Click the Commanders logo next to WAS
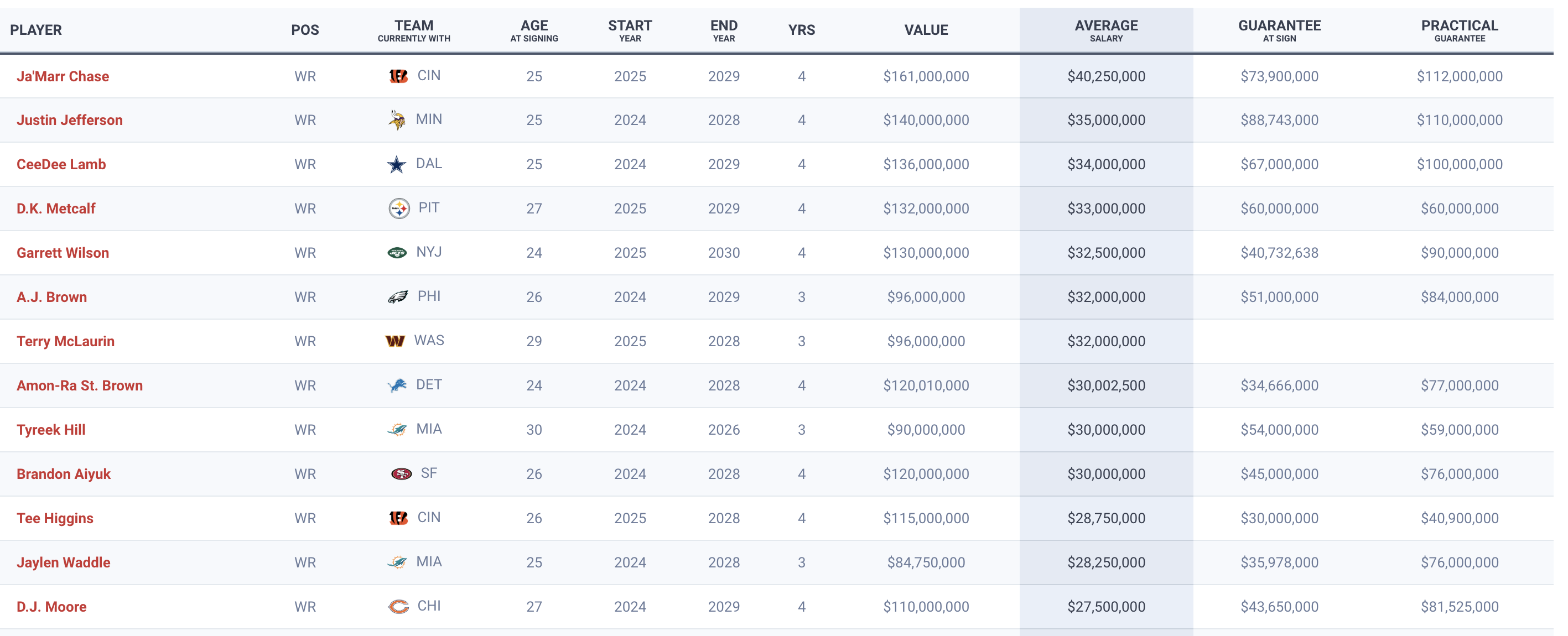Viewport: 1568px width, 636px height. click(395, 341)
